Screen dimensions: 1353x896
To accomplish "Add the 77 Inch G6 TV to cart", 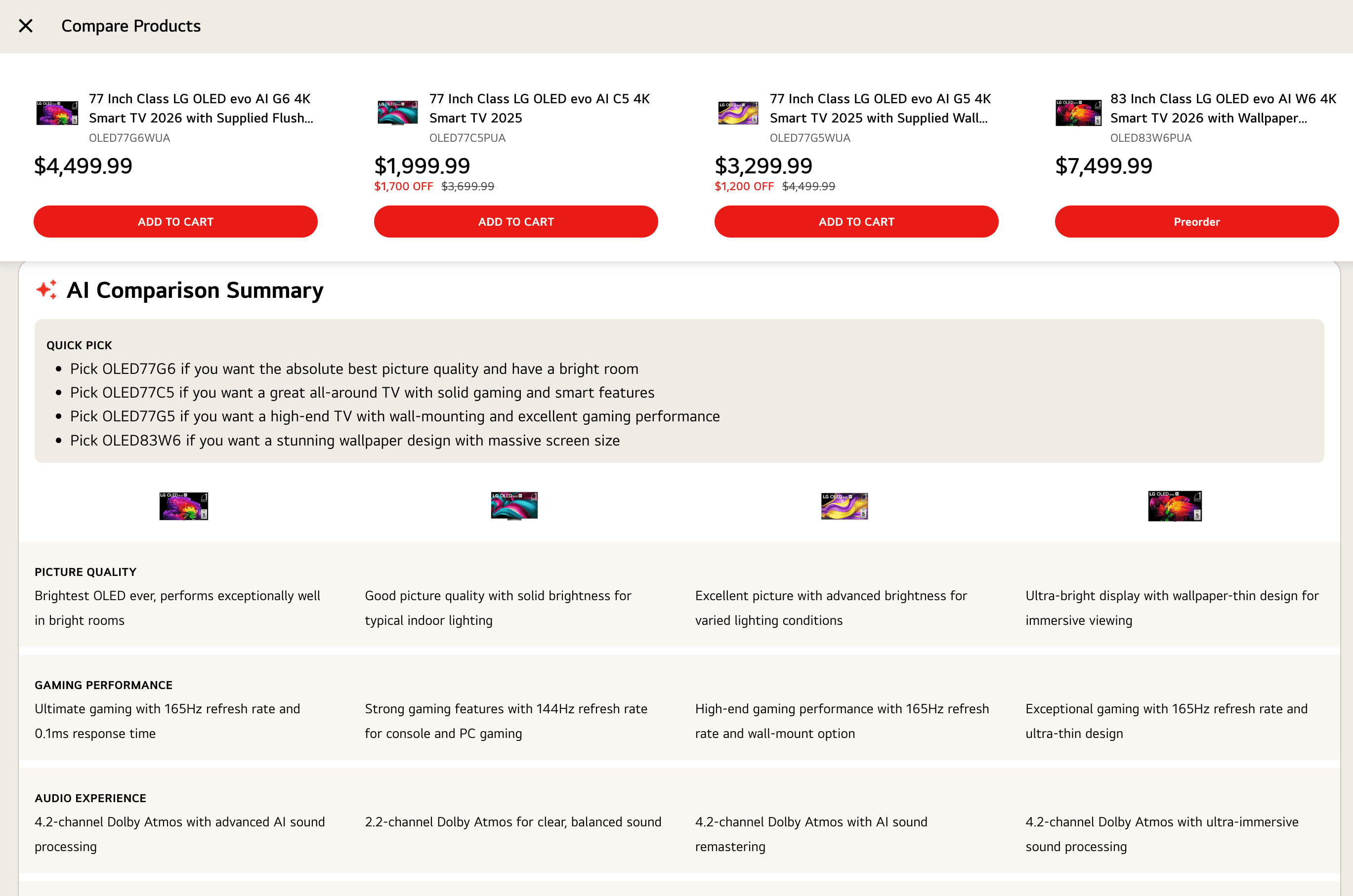I will tap(175, 222).
